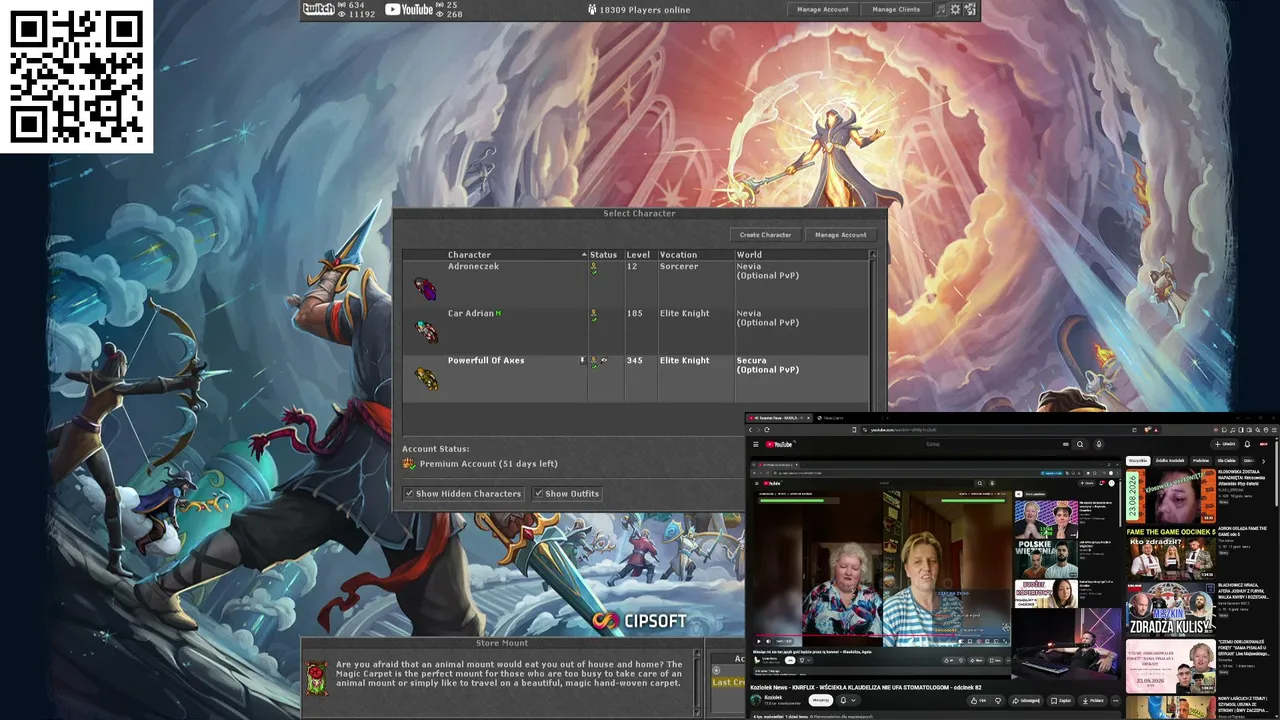Like the Koziolek News video
This screenshot has width=1280, height=720.
point(978,700)
